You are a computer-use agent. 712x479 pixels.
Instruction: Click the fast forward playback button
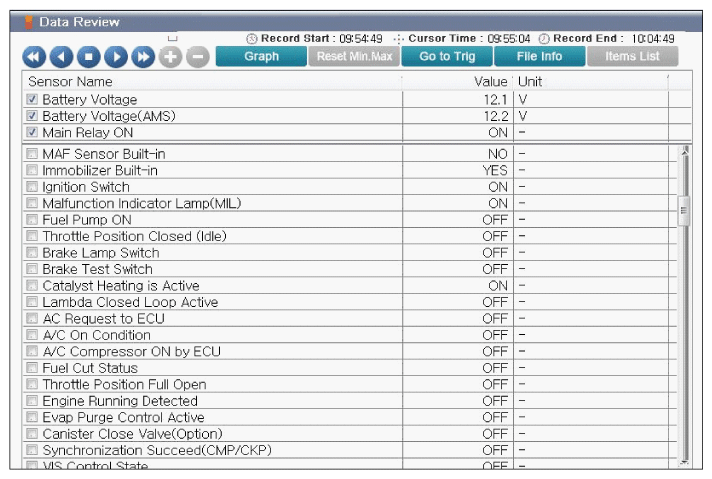click(143, 57)
